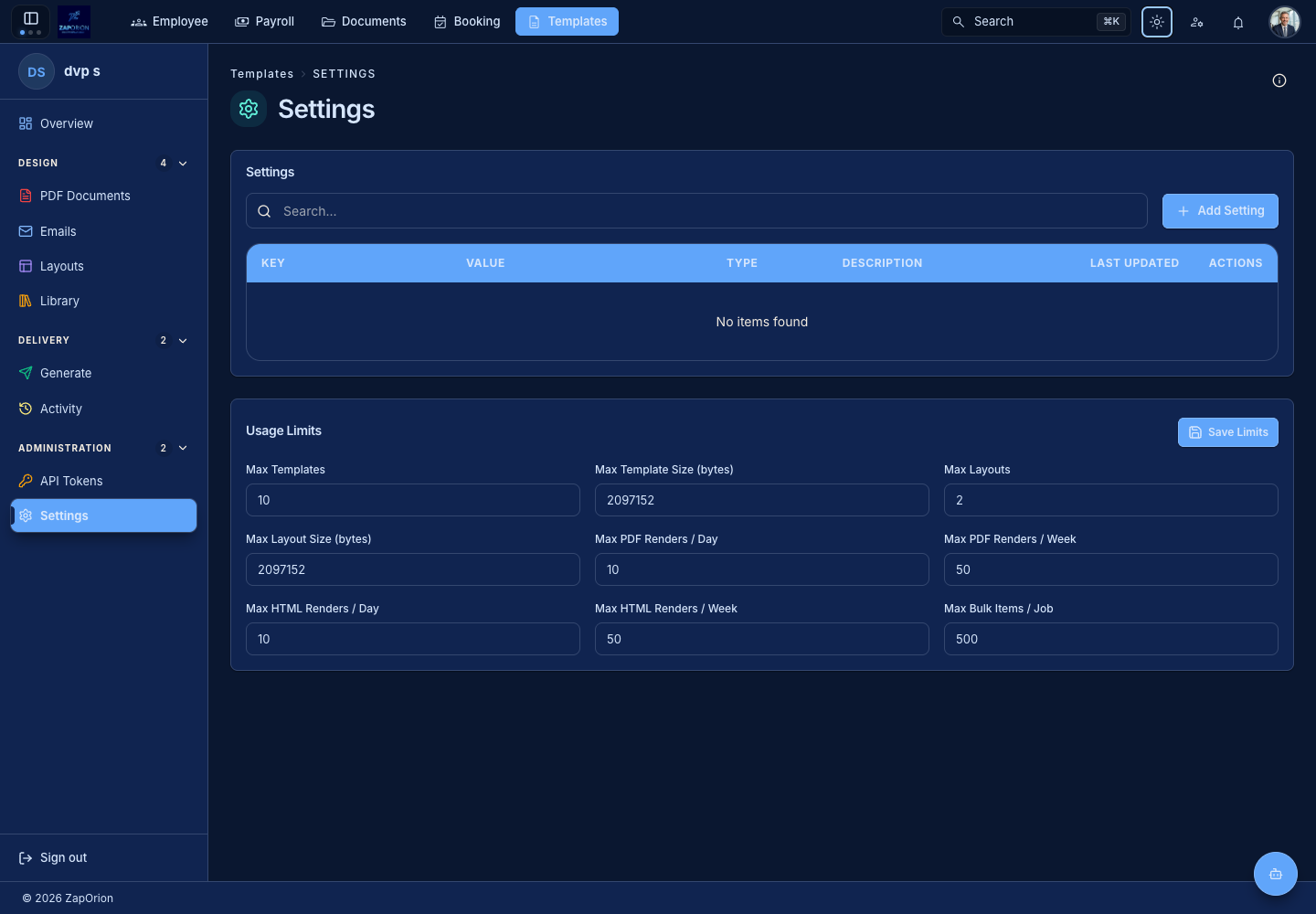Click the teal Settings gear icon beside the title
This screenshot has height=914, width=1316.
(x=249, y=109)
